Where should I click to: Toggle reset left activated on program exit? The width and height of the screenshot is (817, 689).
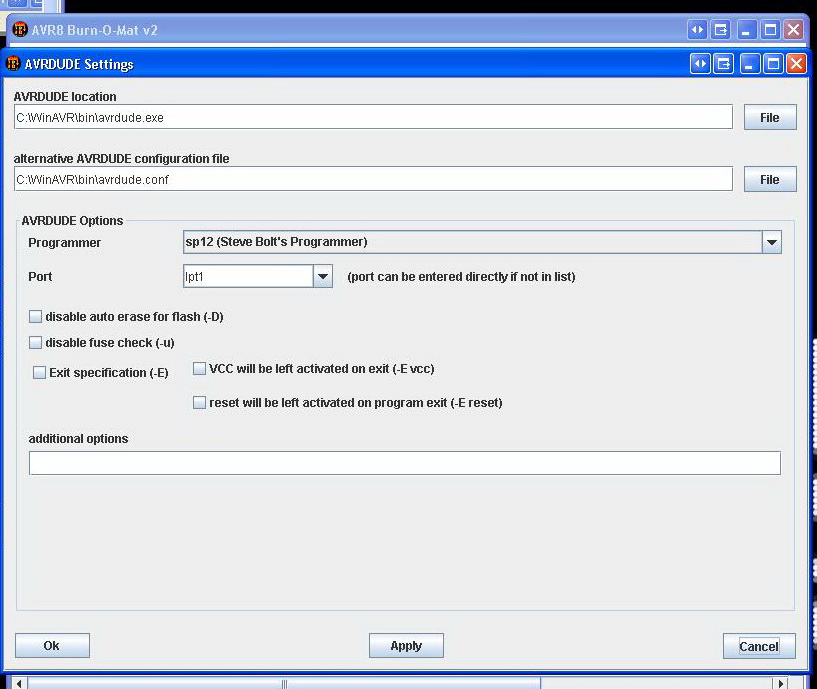click(199, 402)
